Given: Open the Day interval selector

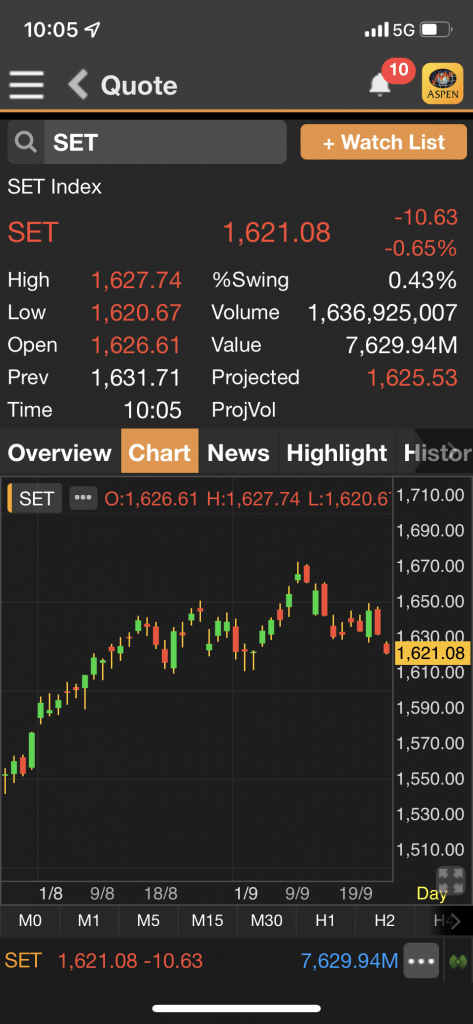Looking at the screenshot, I should [432, 893].
